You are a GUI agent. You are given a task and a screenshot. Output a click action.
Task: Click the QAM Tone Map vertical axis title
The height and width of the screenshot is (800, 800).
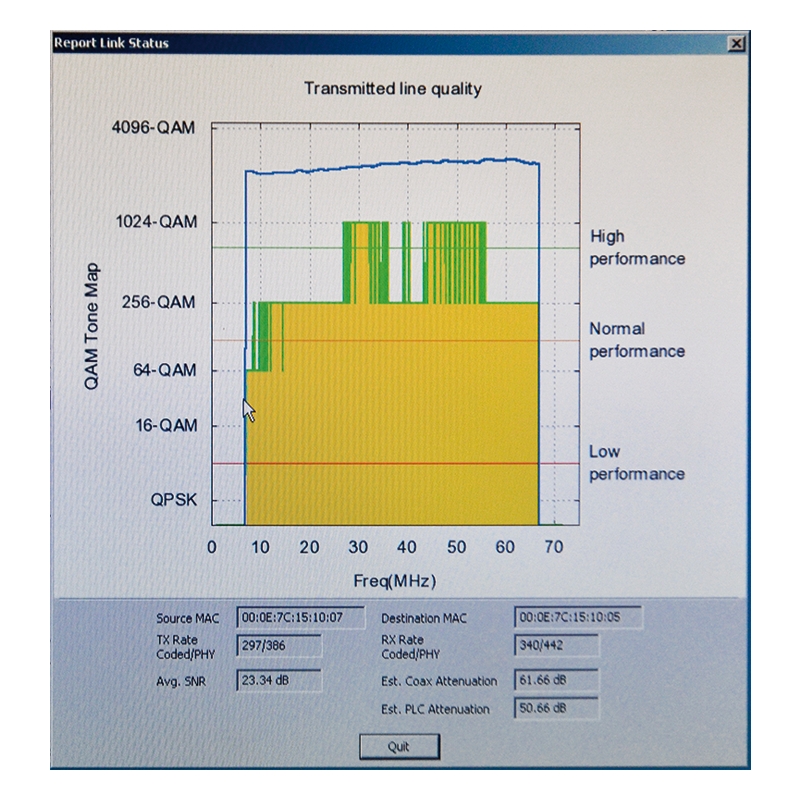[92, 326]
